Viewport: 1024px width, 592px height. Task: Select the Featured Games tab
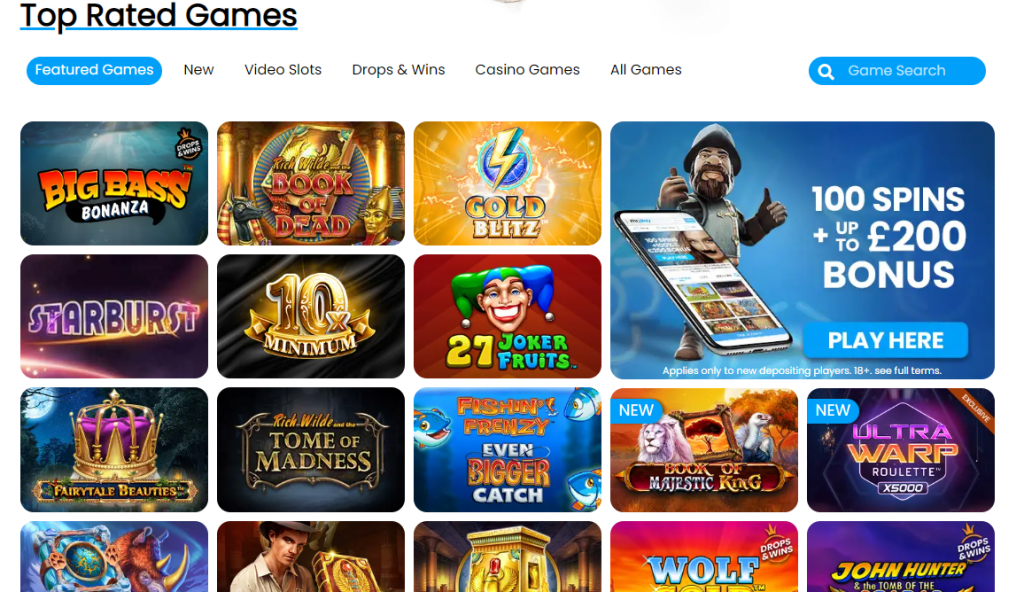pos(94,71)
